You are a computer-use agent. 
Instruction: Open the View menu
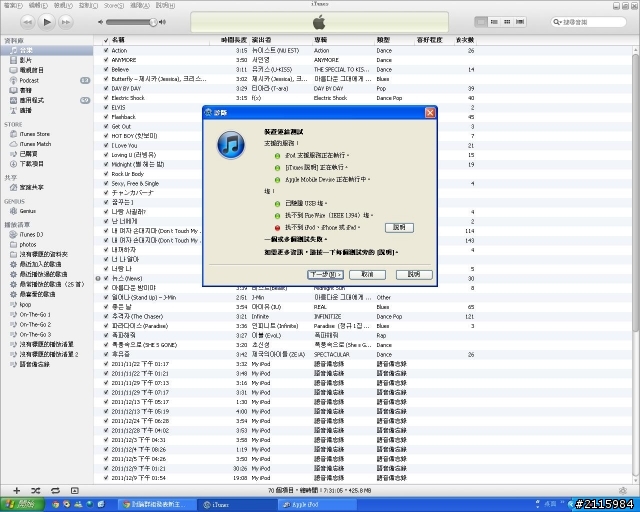(x=63, y=5)
